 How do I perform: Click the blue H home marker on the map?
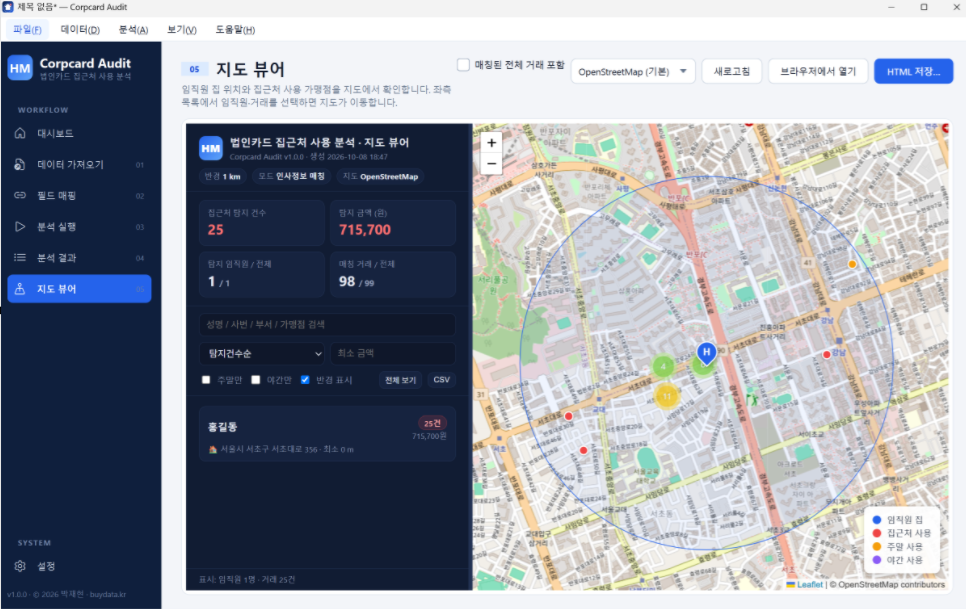coord(706,353)
